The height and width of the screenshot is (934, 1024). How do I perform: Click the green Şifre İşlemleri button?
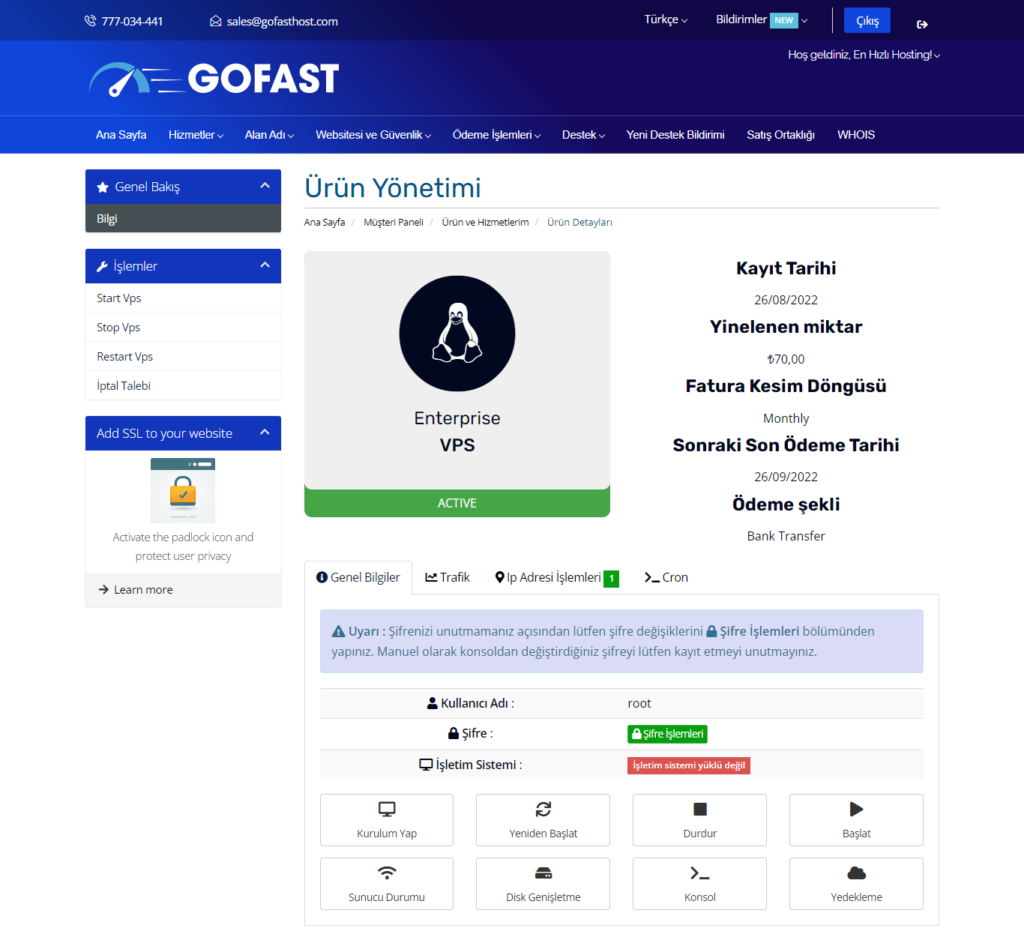pos(667,734)
